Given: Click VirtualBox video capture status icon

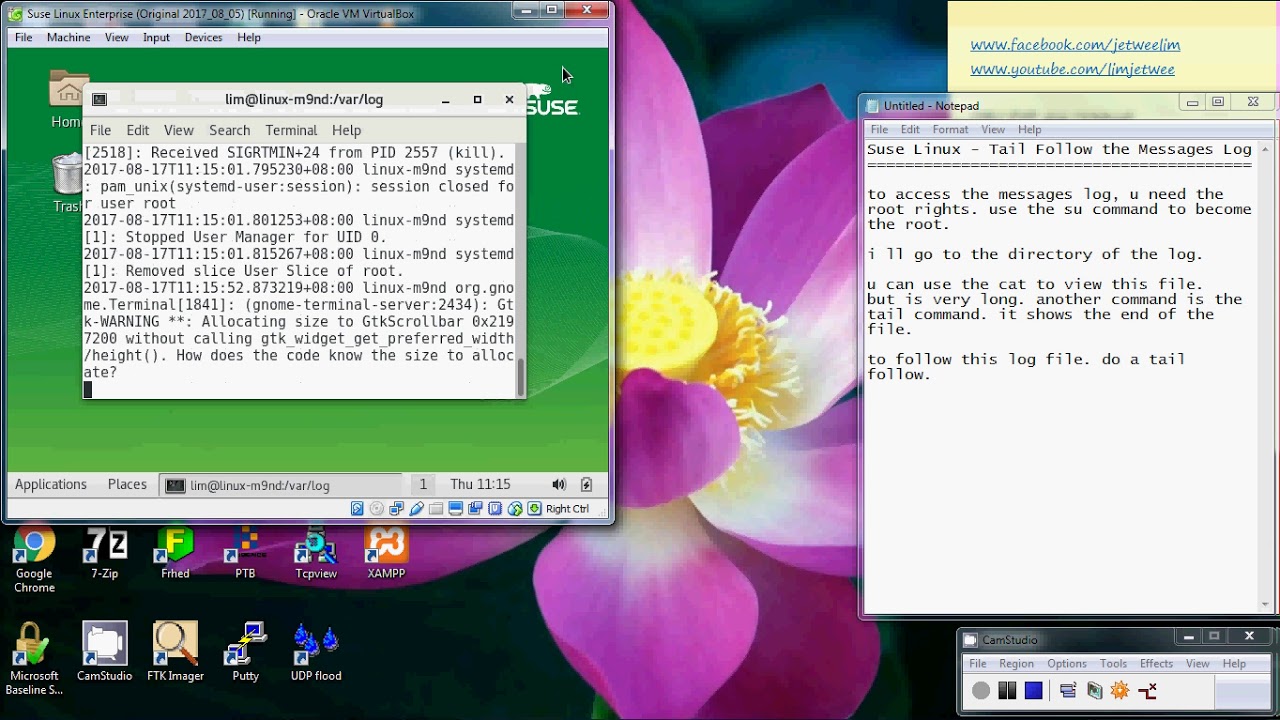Looking at the screenshot, I should click(x=476, y=509).
